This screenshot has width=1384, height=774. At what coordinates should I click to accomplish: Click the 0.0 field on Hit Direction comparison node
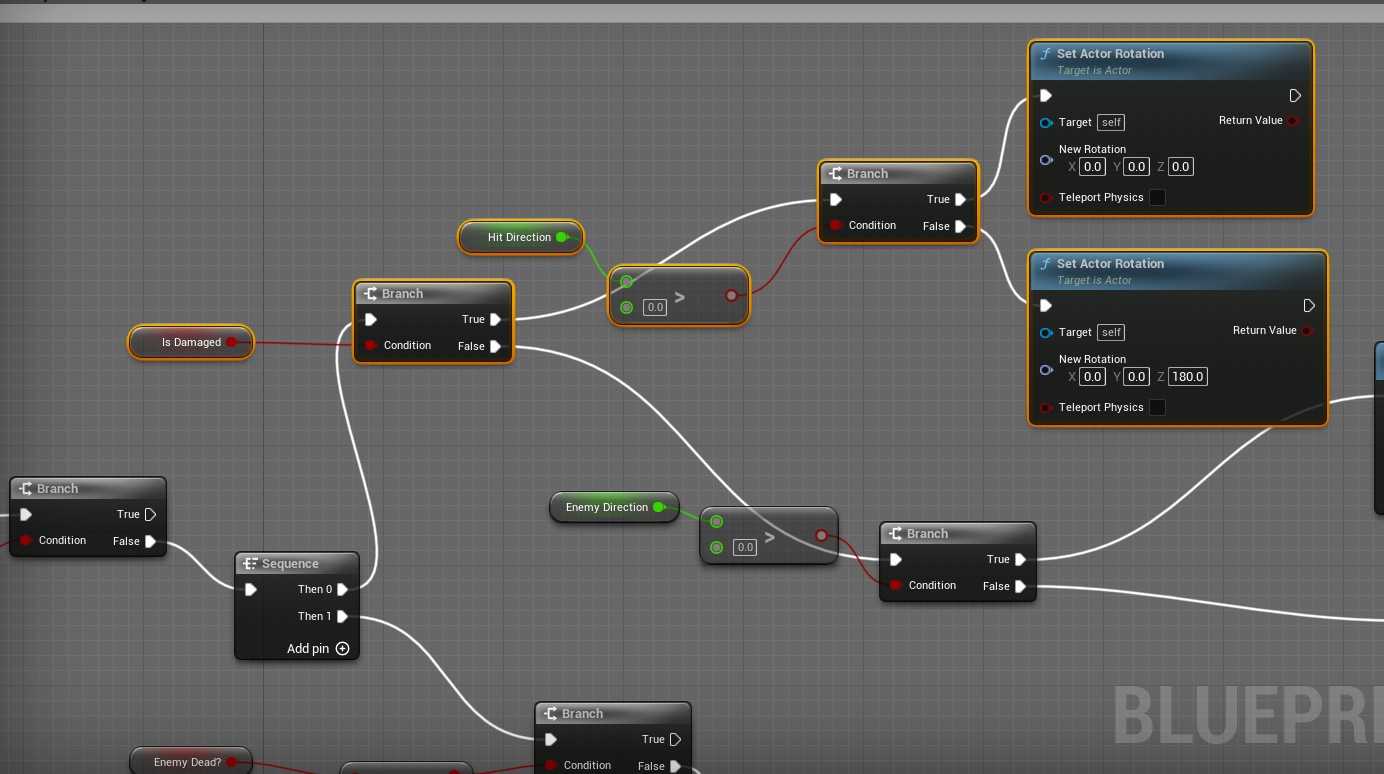pyautogui.click(x=655, y=308)
